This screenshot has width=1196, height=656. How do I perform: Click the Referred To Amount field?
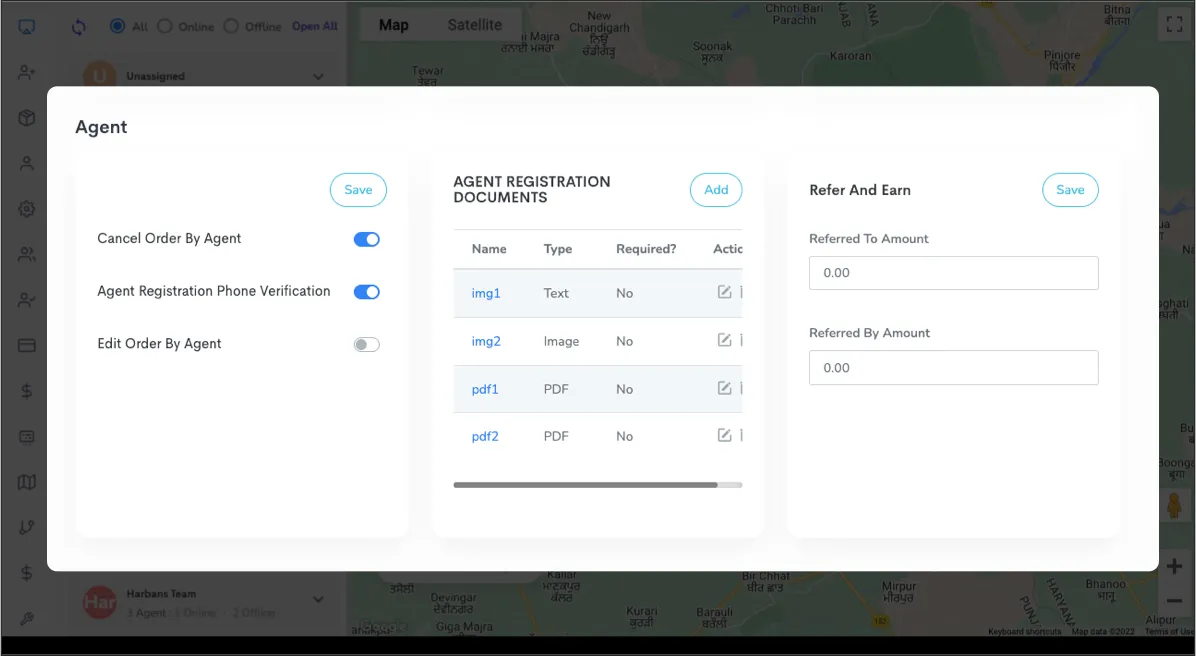[x=953, y=273]
